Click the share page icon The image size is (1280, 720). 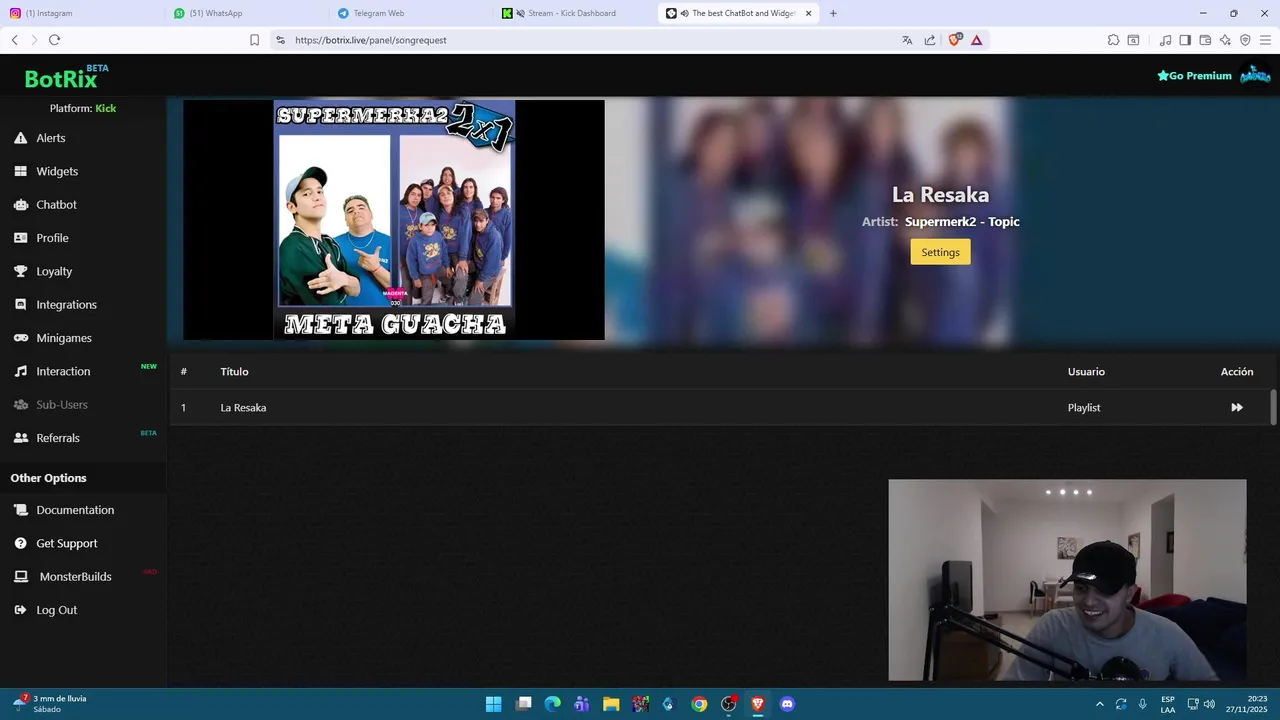930,40
